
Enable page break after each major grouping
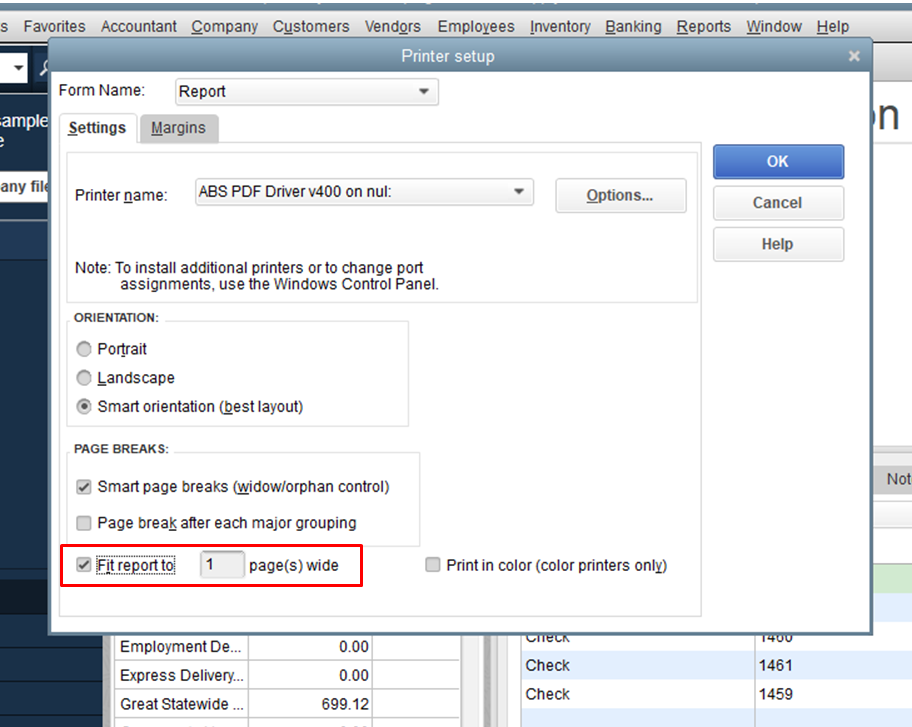84,523
